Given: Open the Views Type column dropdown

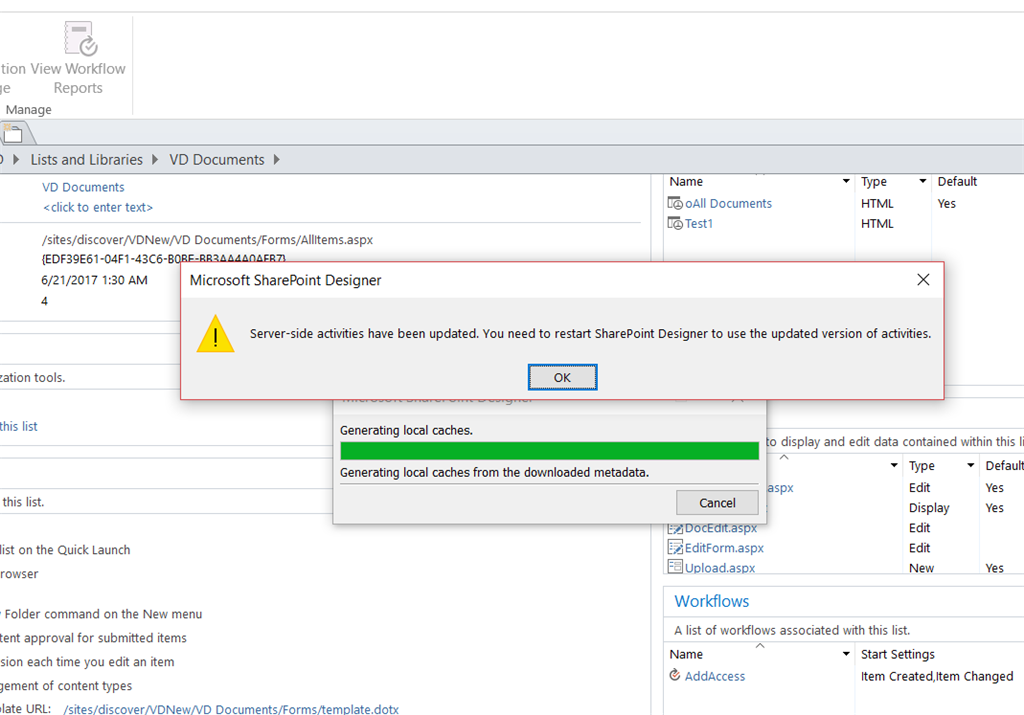Looking at the screenshot, I should 923,181.
